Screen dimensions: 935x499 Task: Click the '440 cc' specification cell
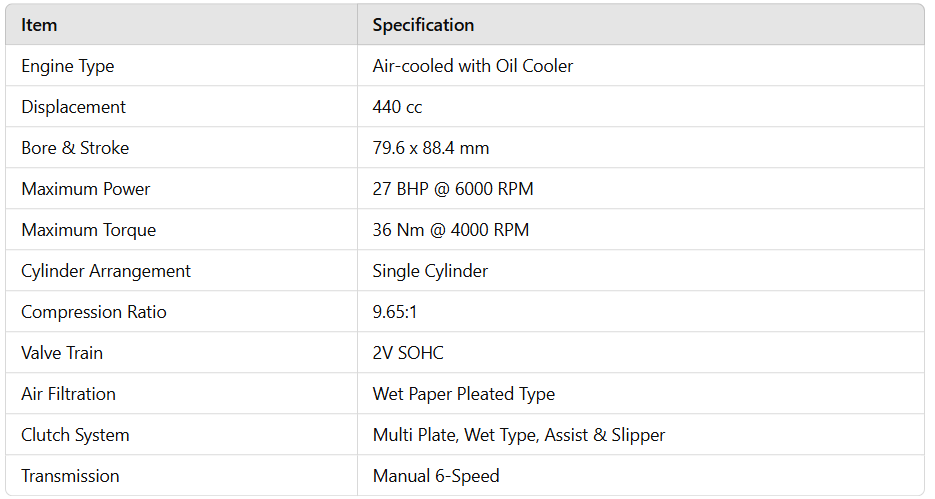click(x=397, y=107)
